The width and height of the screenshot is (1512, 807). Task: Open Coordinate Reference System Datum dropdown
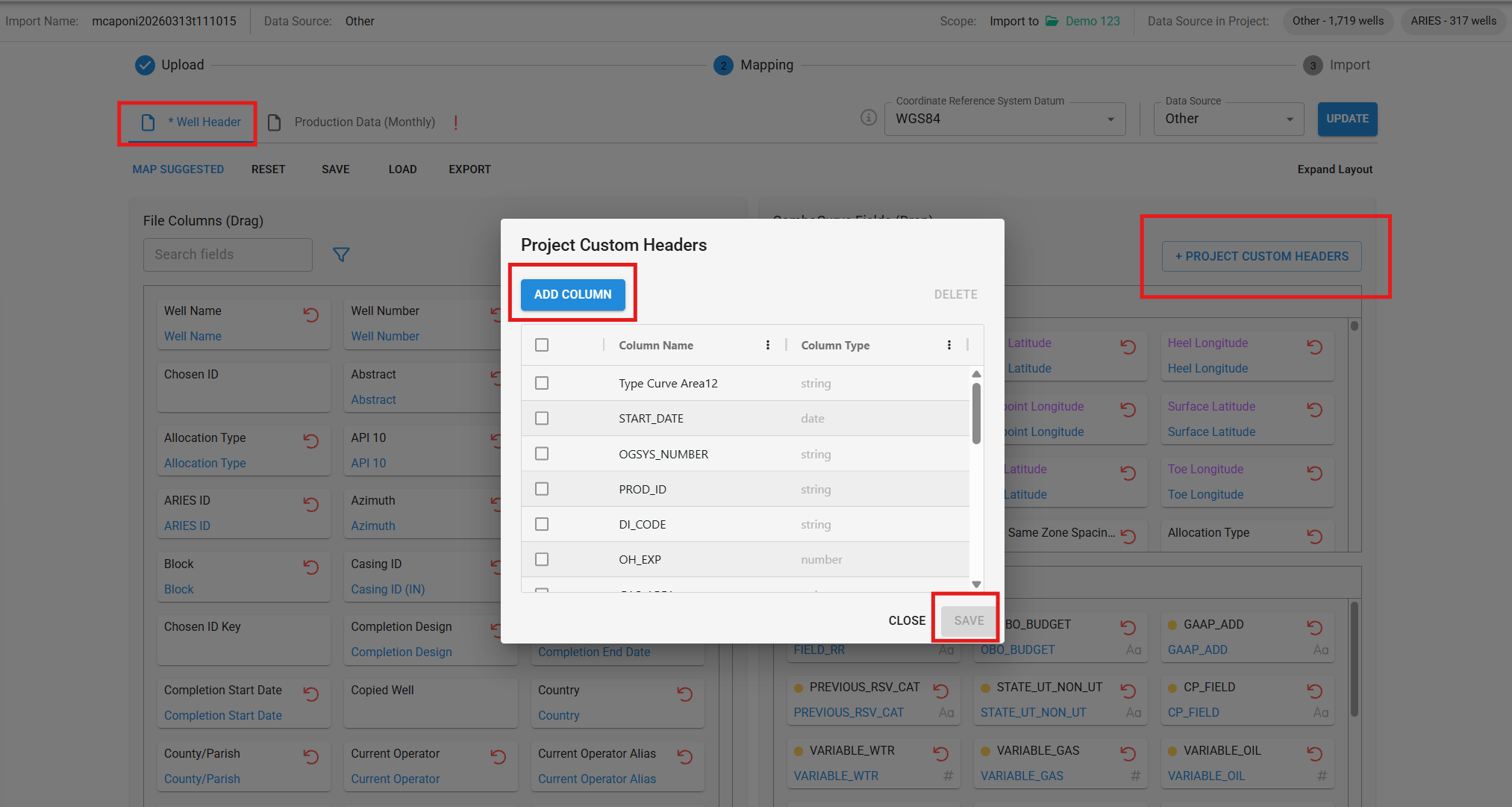1005,119
